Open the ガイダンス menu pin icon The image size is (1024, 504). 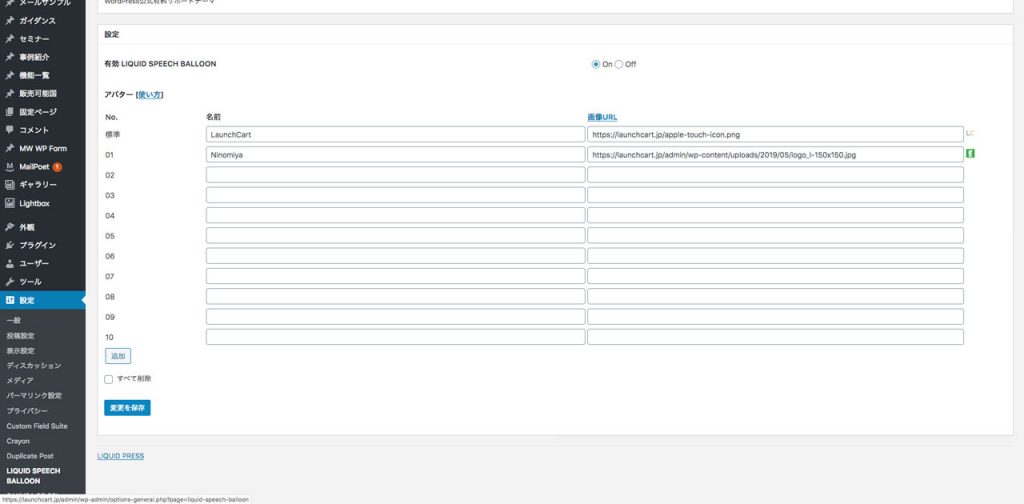(x=9, y=21)
